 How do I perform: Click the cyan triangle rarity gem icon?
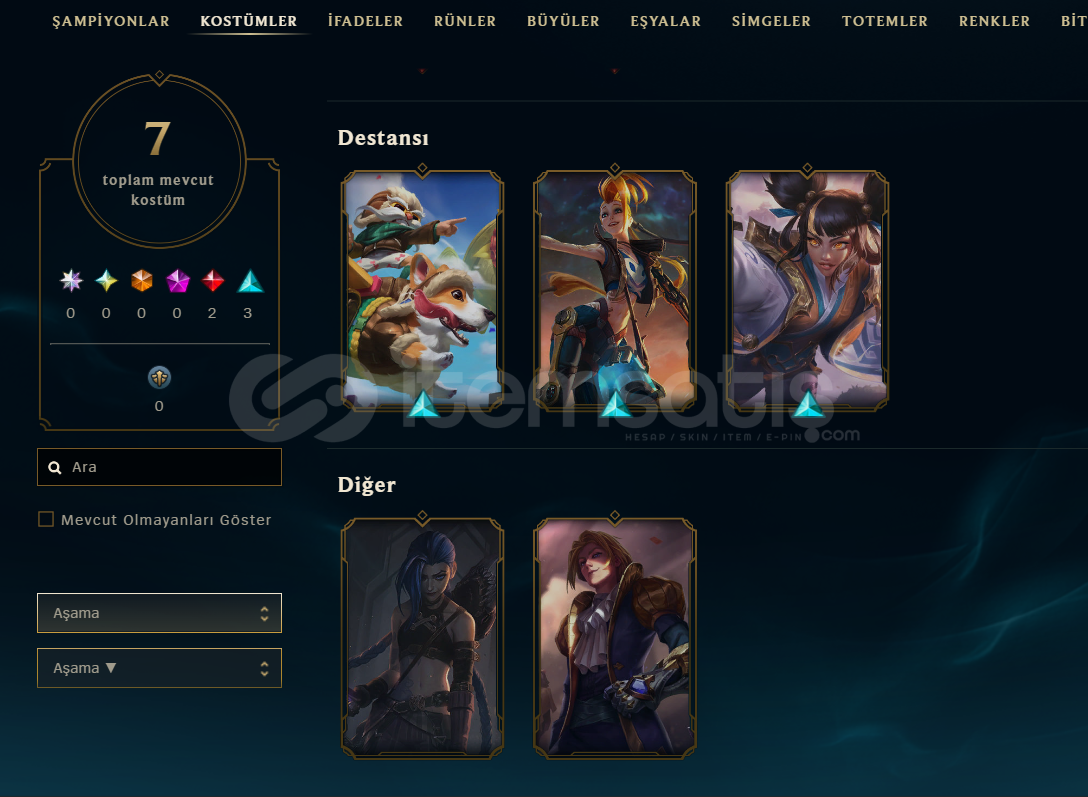(250, 281)
